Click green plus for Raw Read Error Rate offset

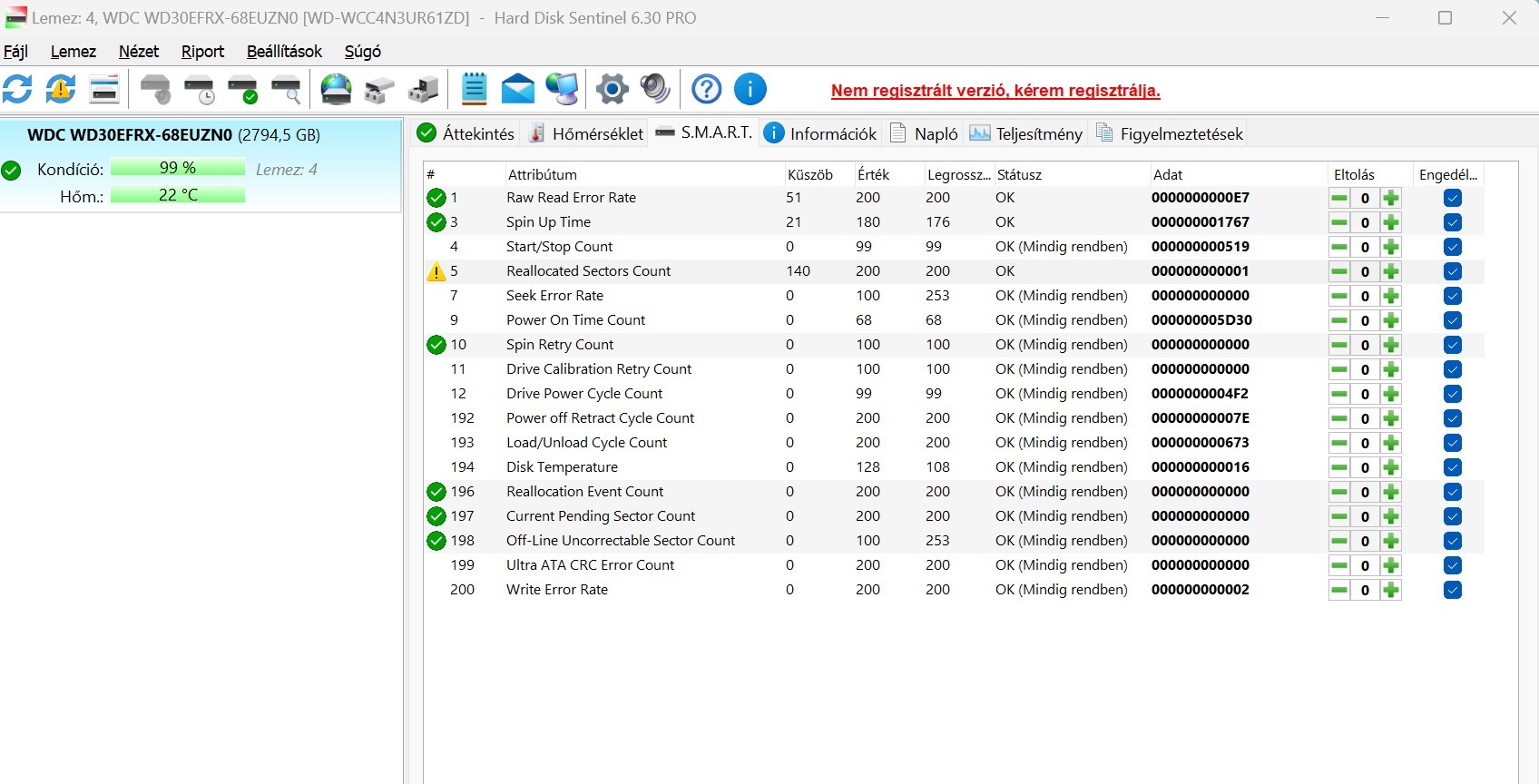click(x=1391, y=198)
